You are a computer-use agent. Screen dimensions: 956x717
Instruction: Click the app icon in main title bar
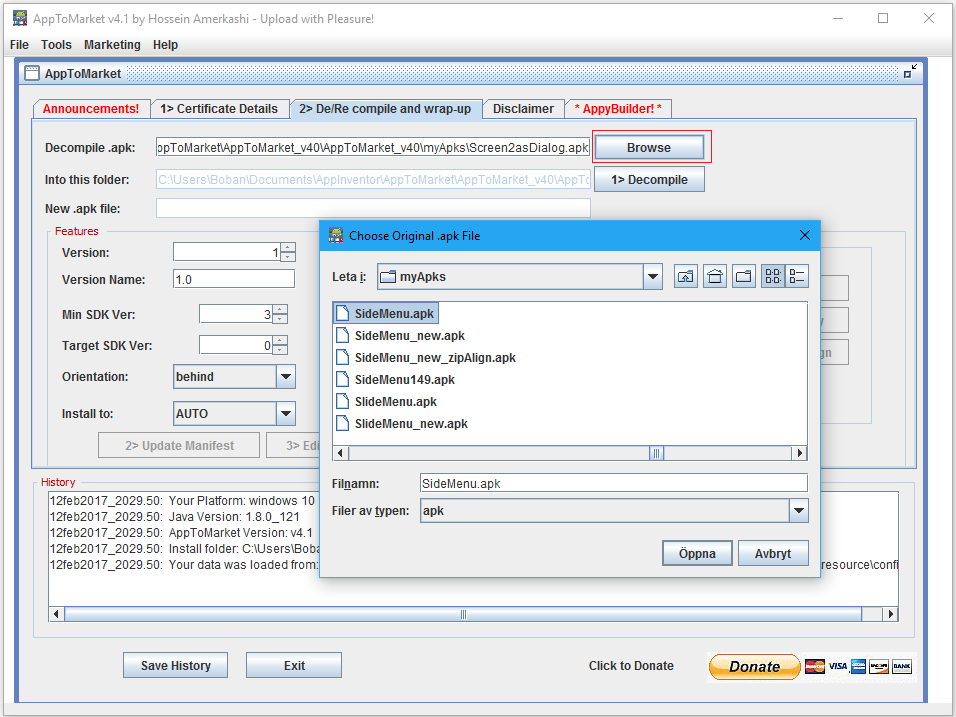pyautogui.click(x=20, y=18)
